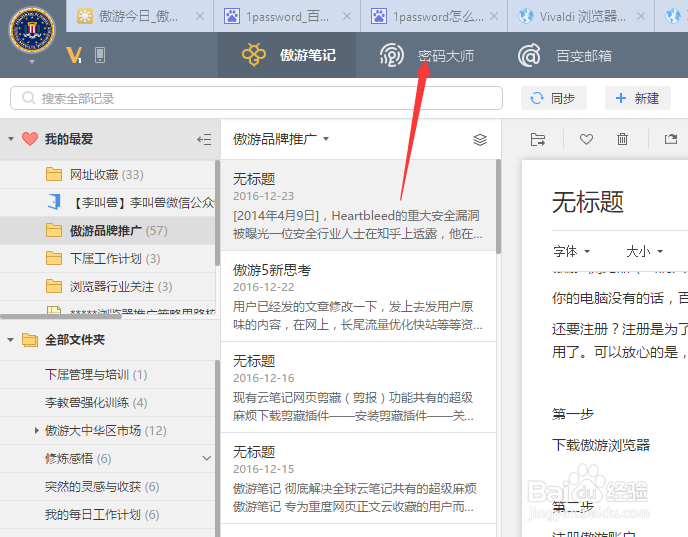Image resolution: width=688 pixels, height=537 pixels.
Task: Click the chevron next to 修炼感悟
Action: (207, 458)
